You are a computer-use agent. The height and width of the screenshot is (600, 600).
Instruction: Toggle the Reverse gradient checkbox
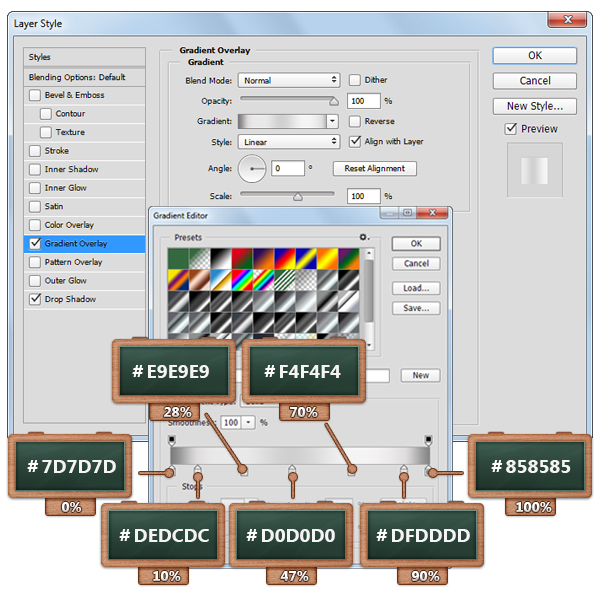(355, 121)
